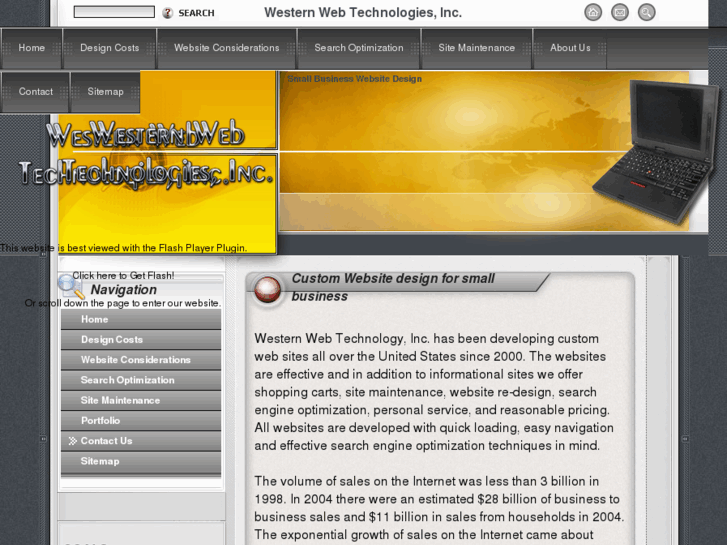Click 'Small Business Website Design' banner text
727x545 pixels.
click(x=354, y=79)
